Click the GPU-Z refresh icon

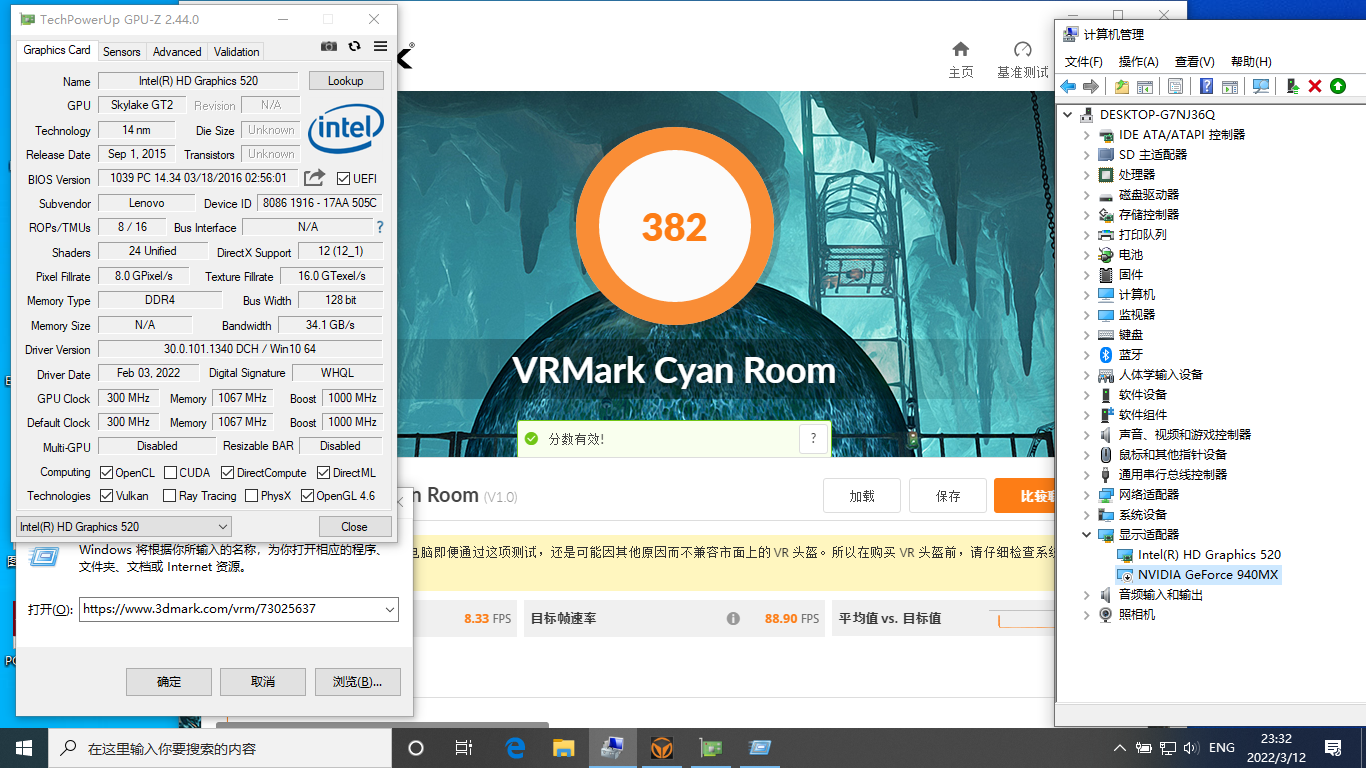click(354, 46)
